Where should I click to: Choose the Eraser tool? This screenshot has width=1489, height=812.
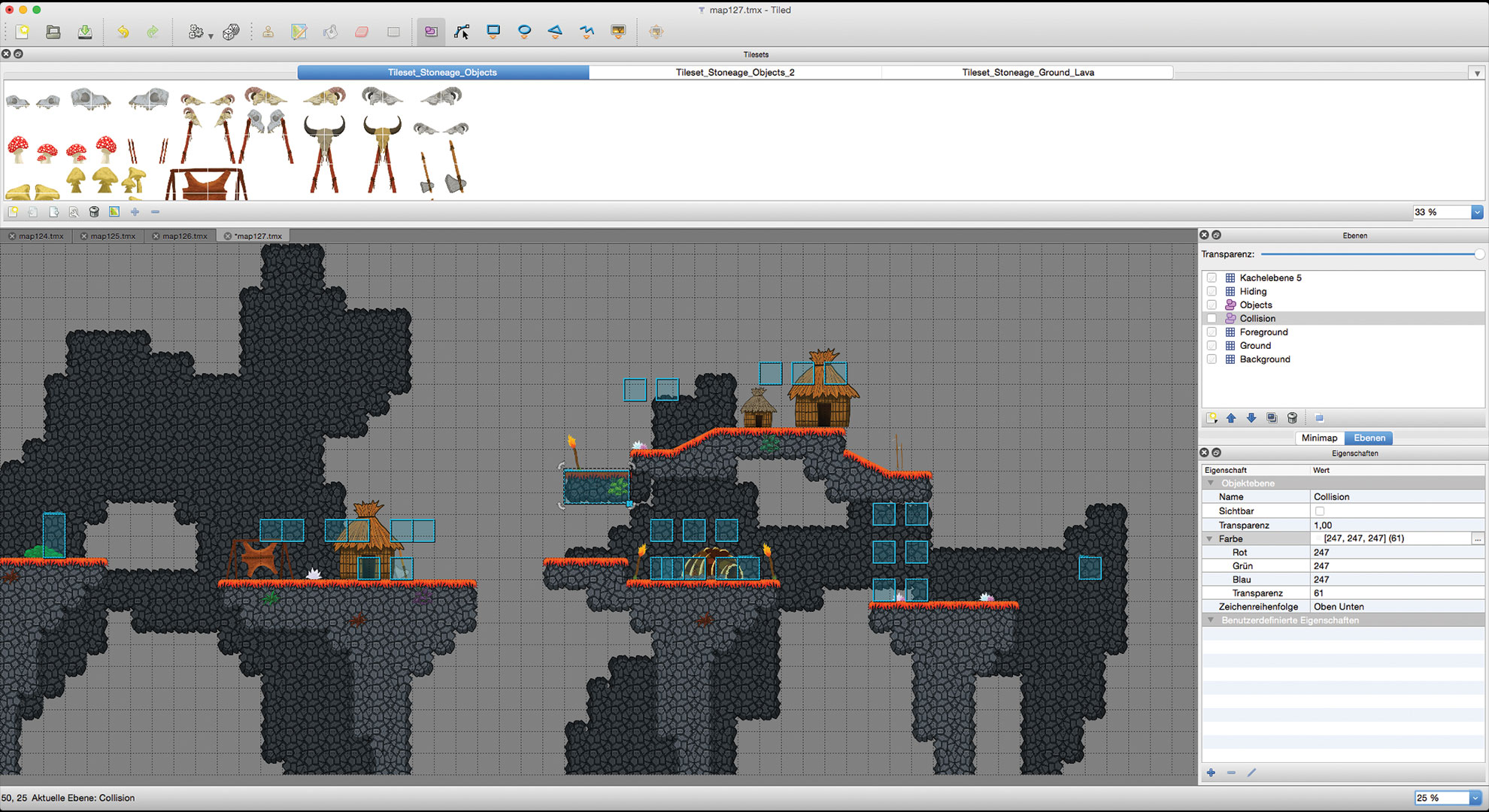tap(361, 32)
